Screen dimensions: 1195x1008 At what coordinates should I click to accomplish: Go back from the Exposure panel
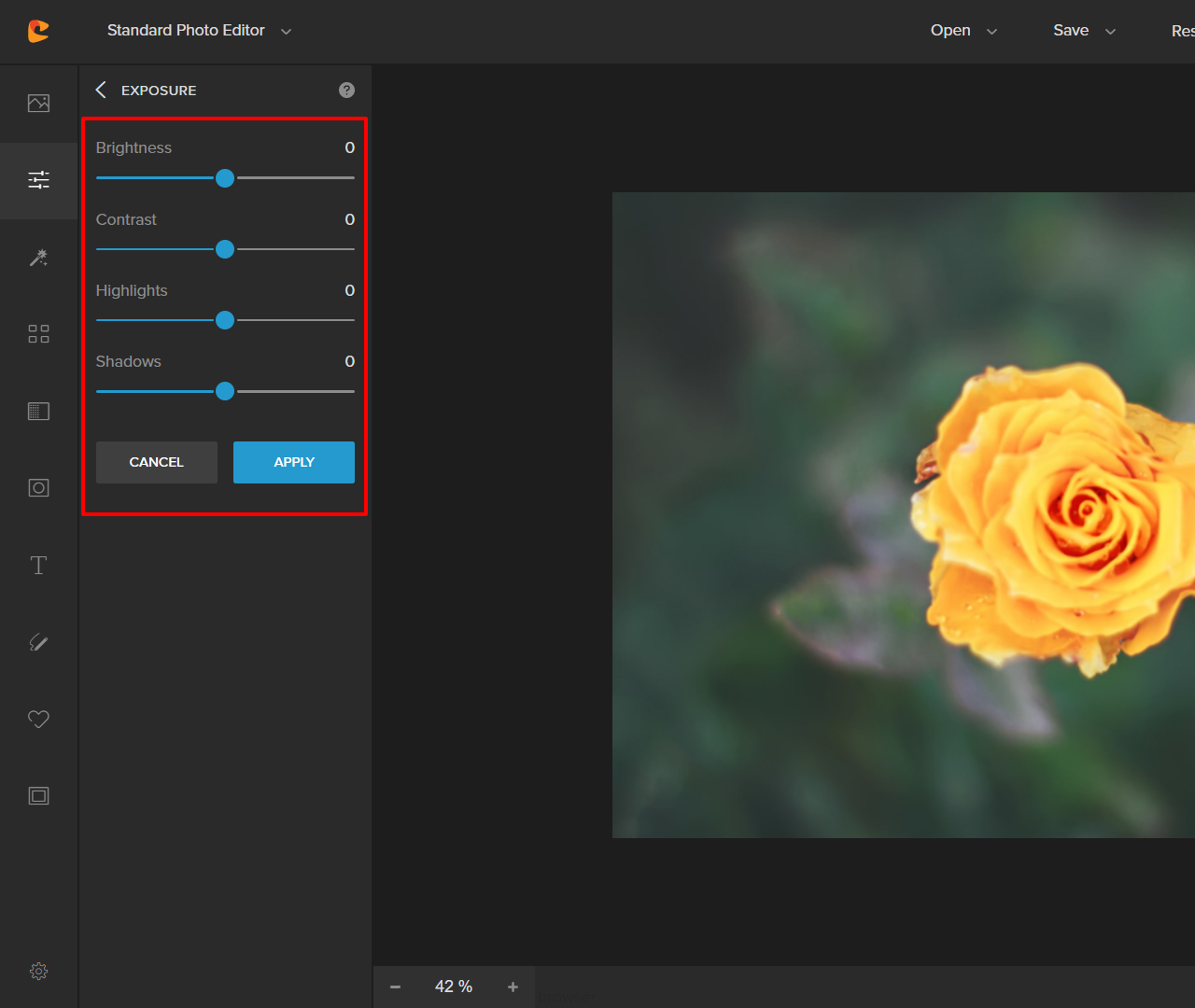click(101, 90)
